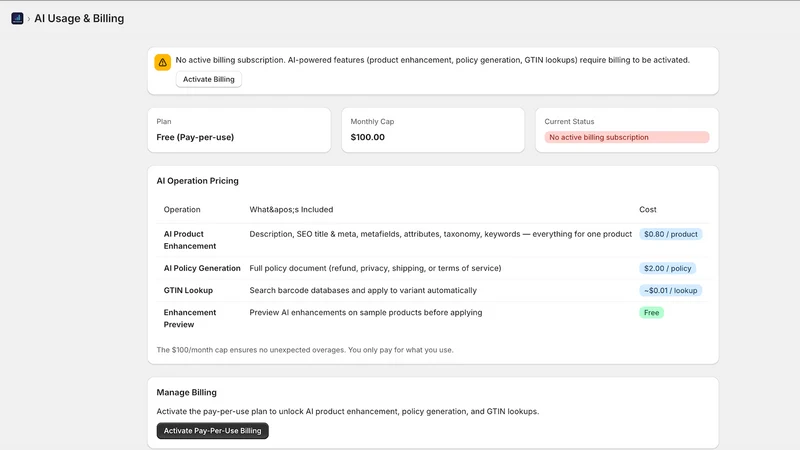The height and width of the screenshot is (450, 800).
Task: Click the No active billing subscription badge
Action: 627,137
